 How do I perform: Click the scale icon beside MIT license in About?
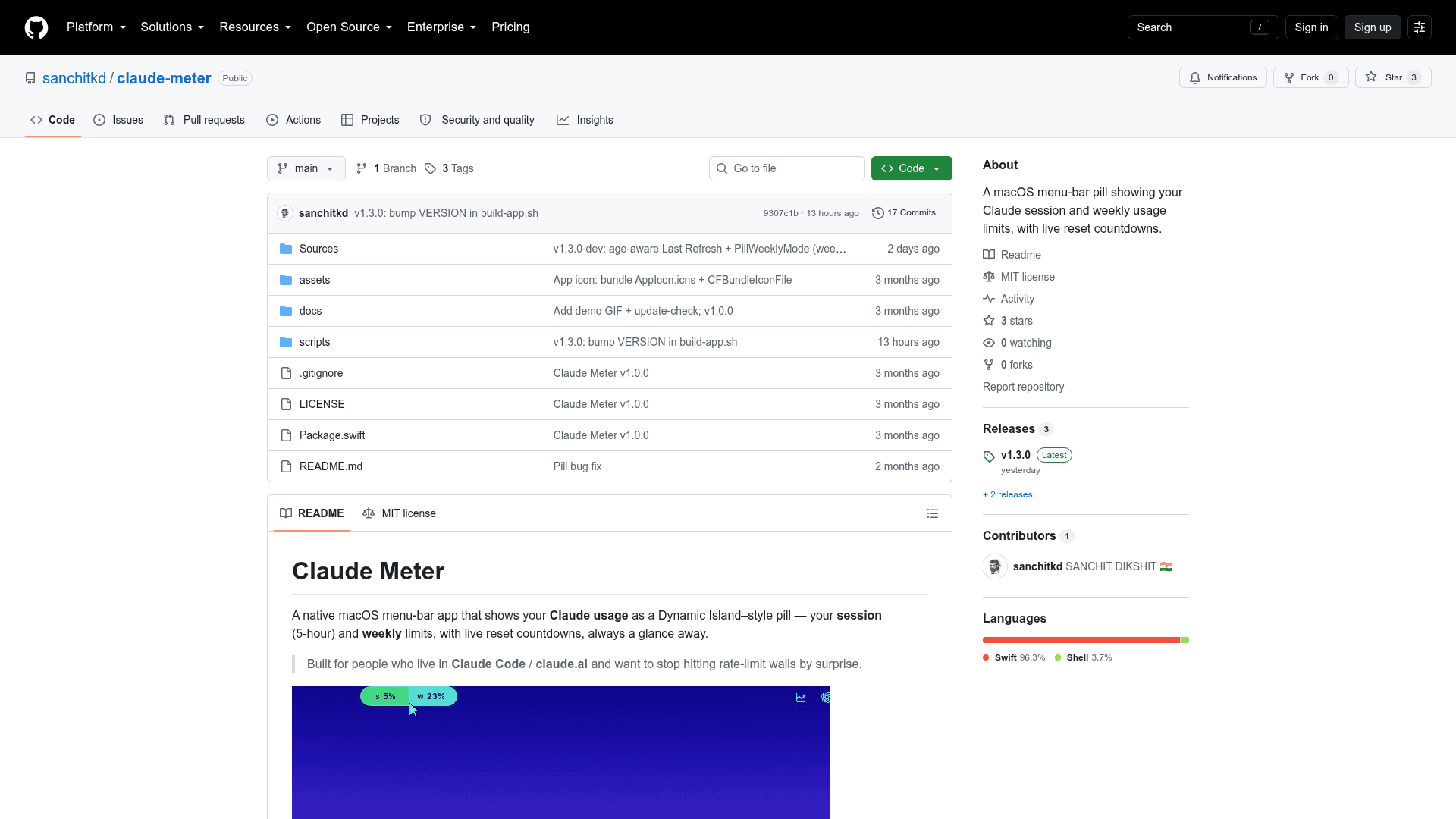[x=989, y=277]
